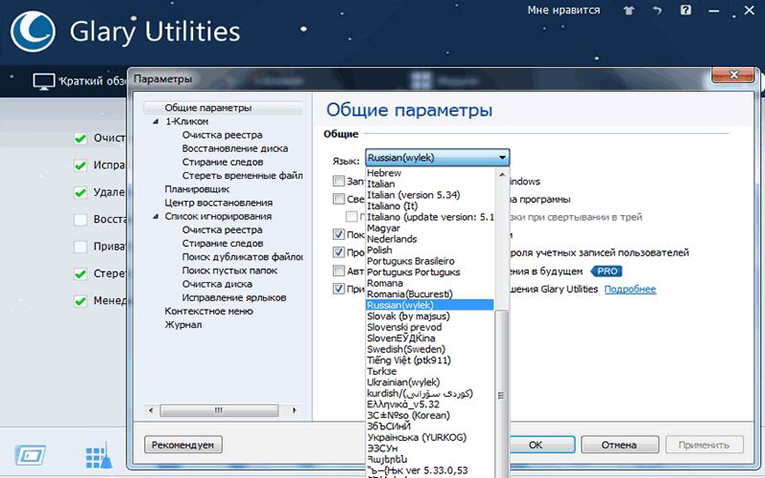Image resolution: width=765 pixels, height=478 pixels.
Task: Open the Язык combo box arrow
Action: pos(502,158)
